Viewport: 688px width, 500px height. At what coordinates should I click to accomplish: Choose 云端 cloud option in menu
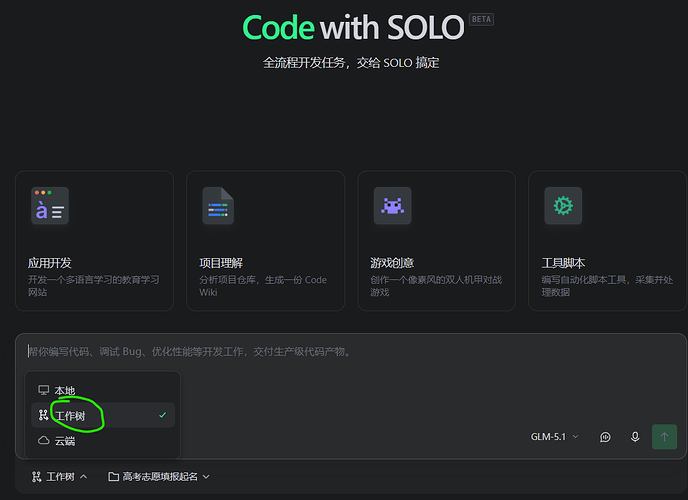(x=103, y=440)
